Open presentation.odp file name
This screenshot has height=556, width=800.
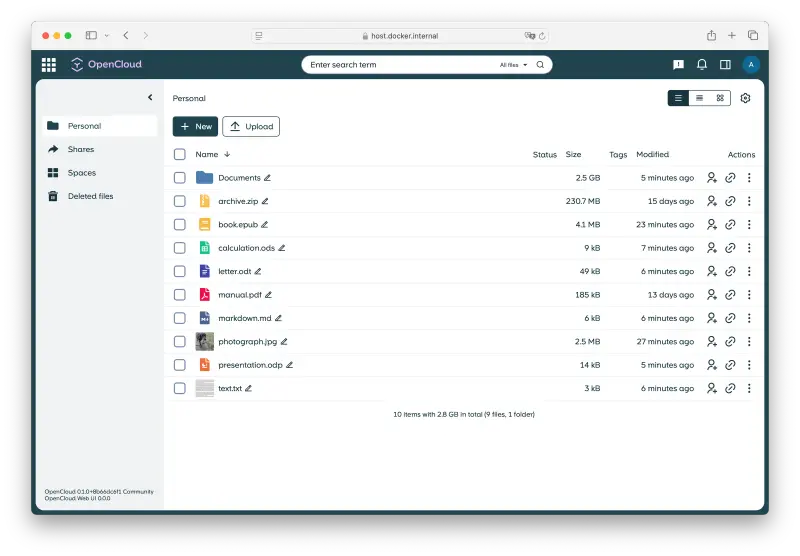tap(250, 365)
